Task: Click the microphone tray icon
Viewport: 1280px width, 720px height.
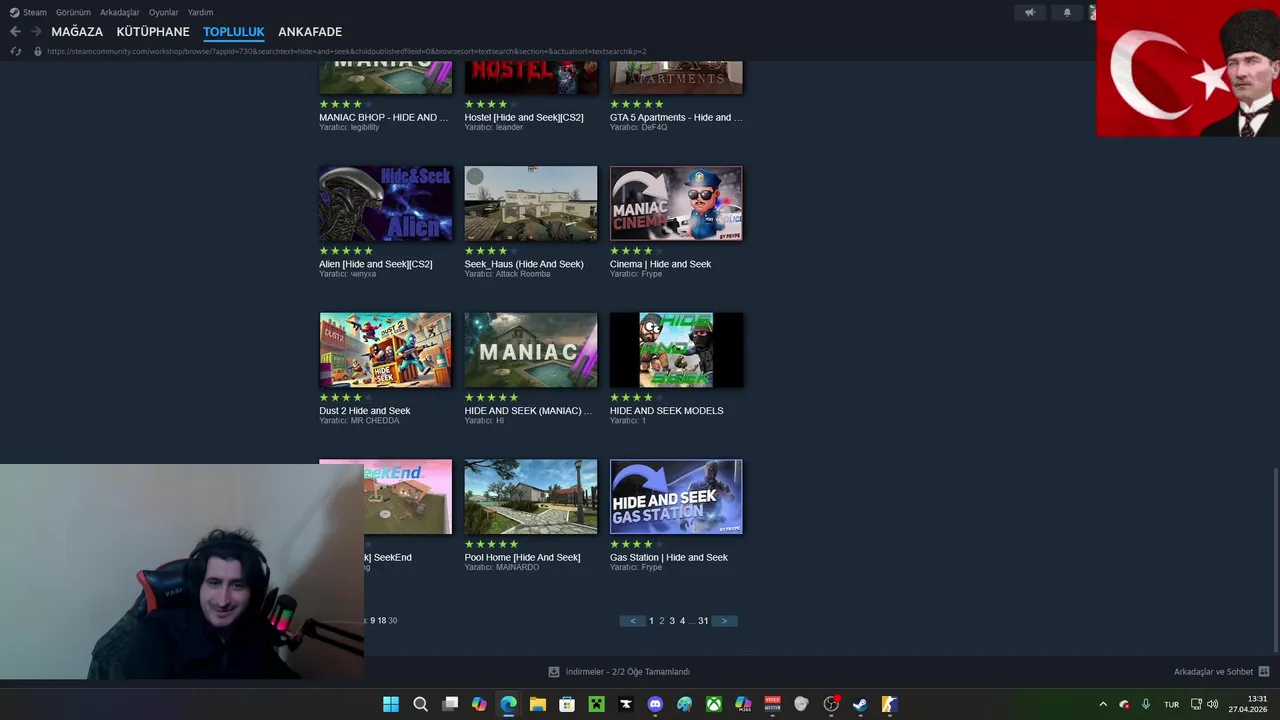Action: (1146, 704)
